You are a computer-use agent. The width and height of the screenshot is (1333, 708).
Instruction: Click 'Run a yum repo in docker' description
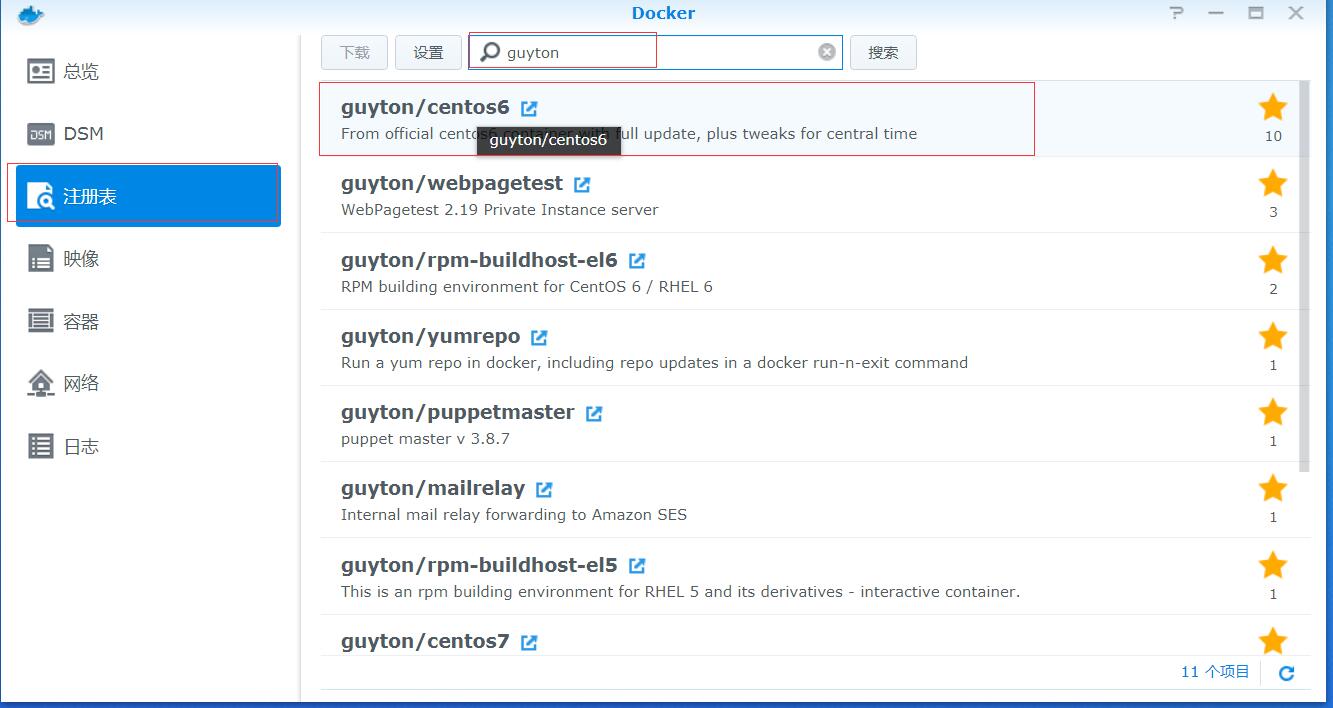[x=654, y=363]
